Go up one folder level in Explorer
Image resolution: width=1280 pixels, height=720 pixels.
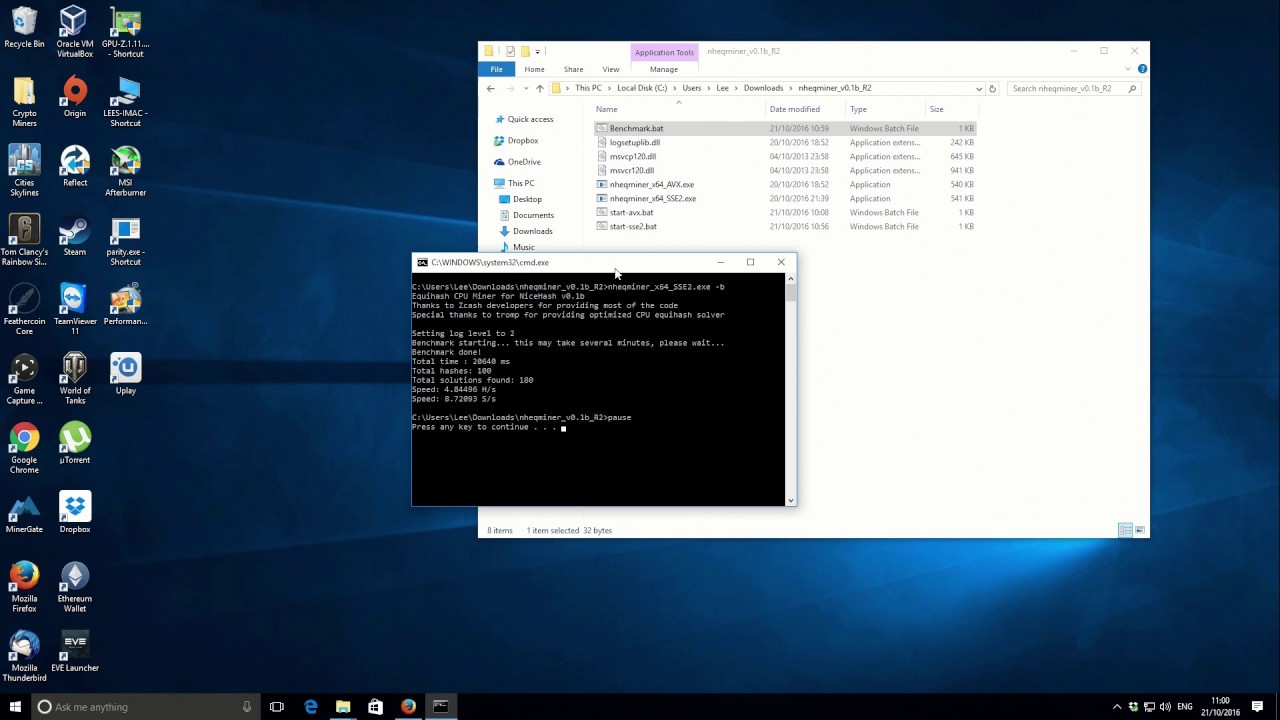pyautogui.click(x=539, y=88)
